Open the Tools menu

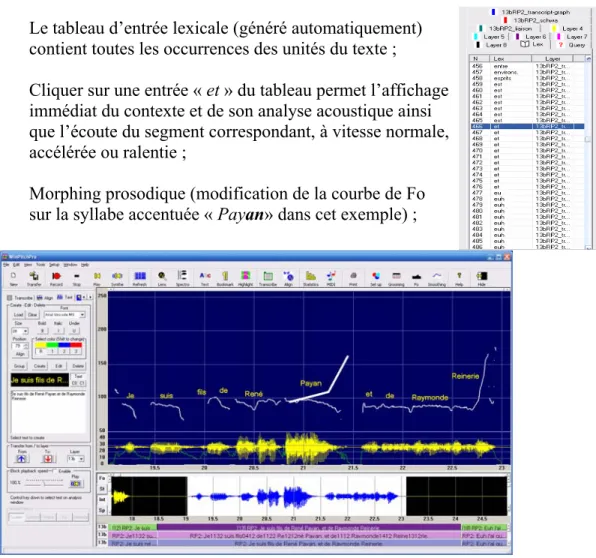[x=41, y=265]
